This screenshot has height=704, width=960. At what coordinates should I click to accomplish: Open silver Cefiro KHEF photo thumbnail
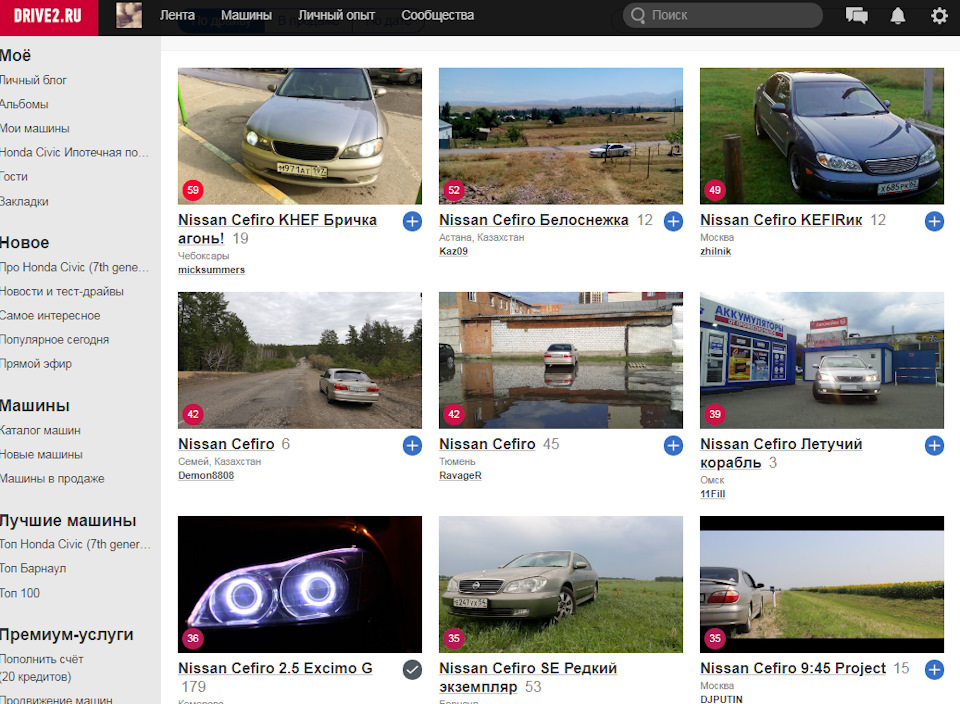point(300,136)
